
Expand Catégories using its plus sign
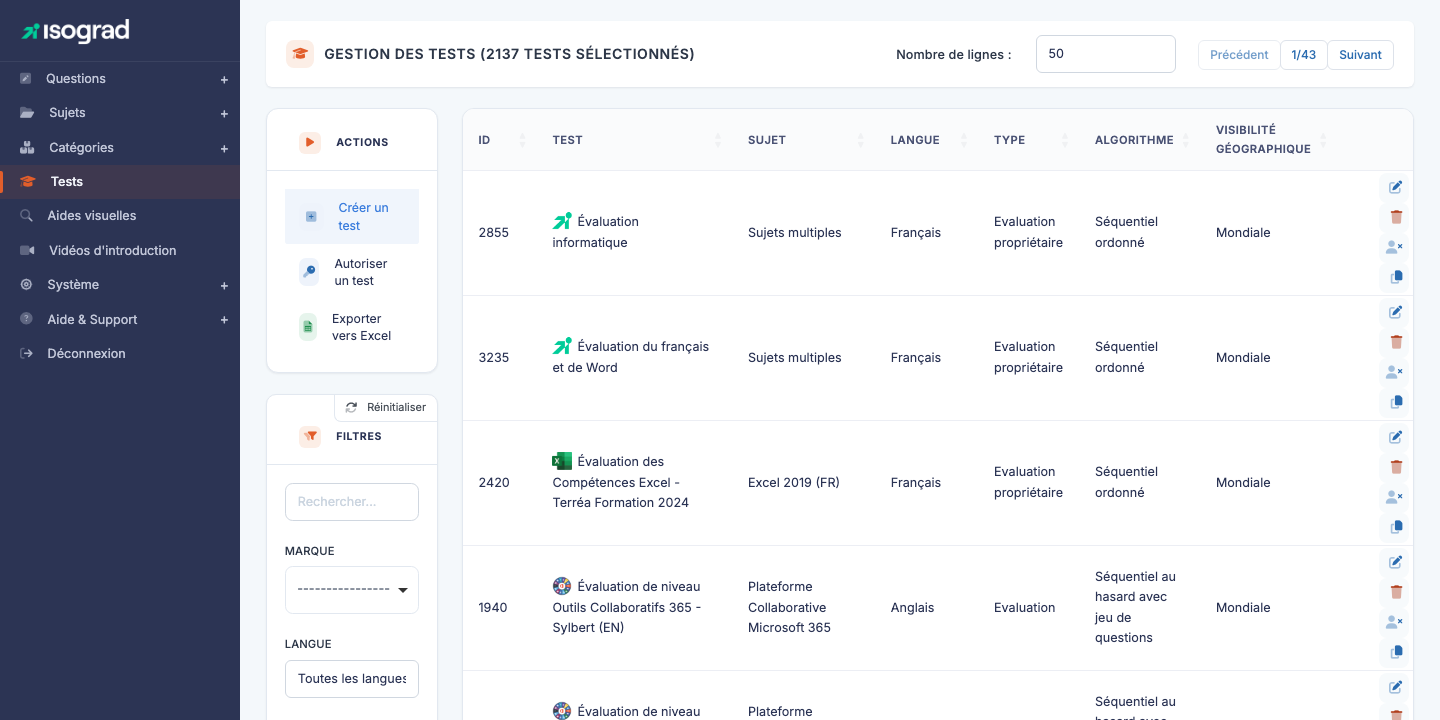point(224,148)
